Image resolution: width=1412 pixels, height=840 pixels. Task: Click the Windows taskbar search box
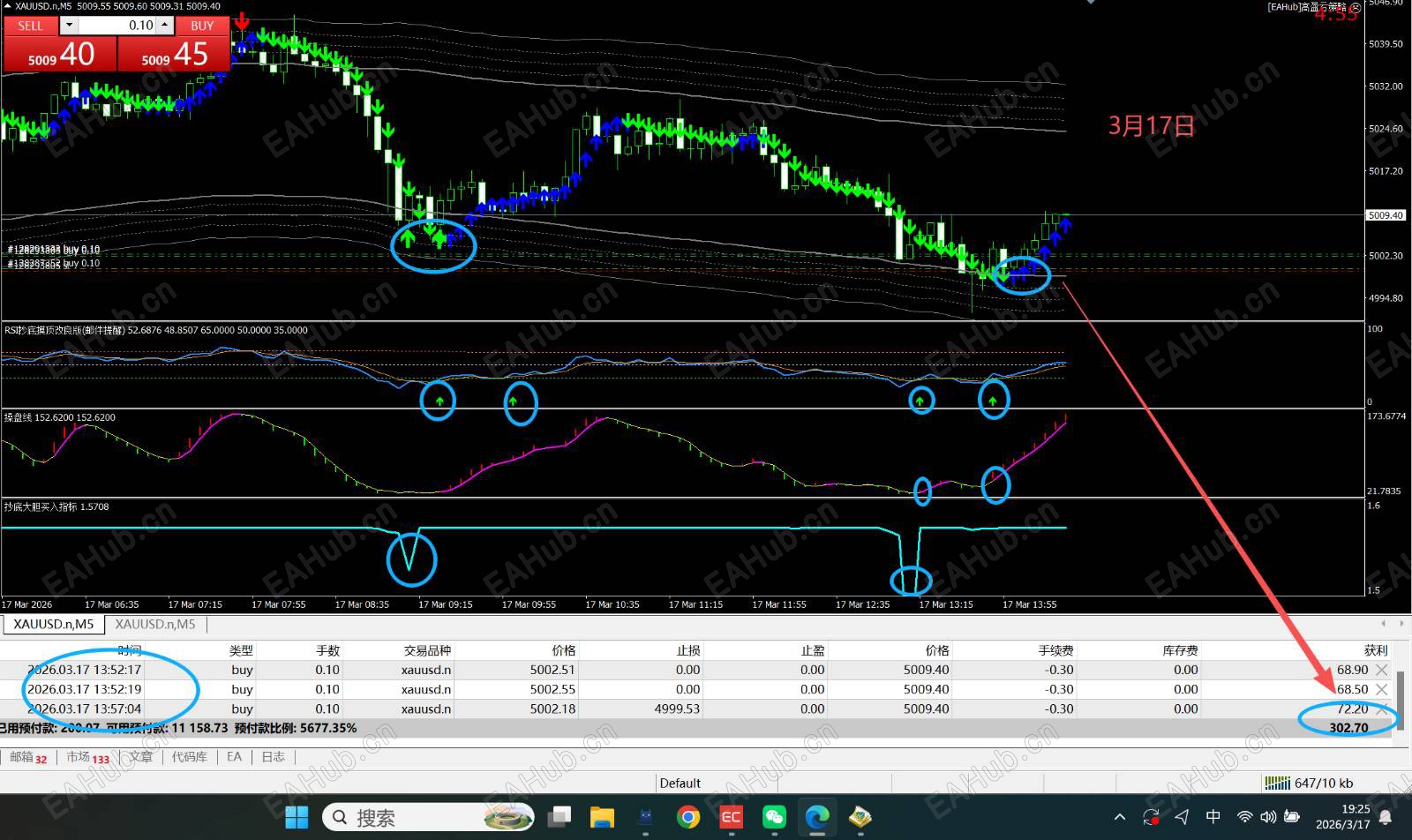[x=427, y=818]
